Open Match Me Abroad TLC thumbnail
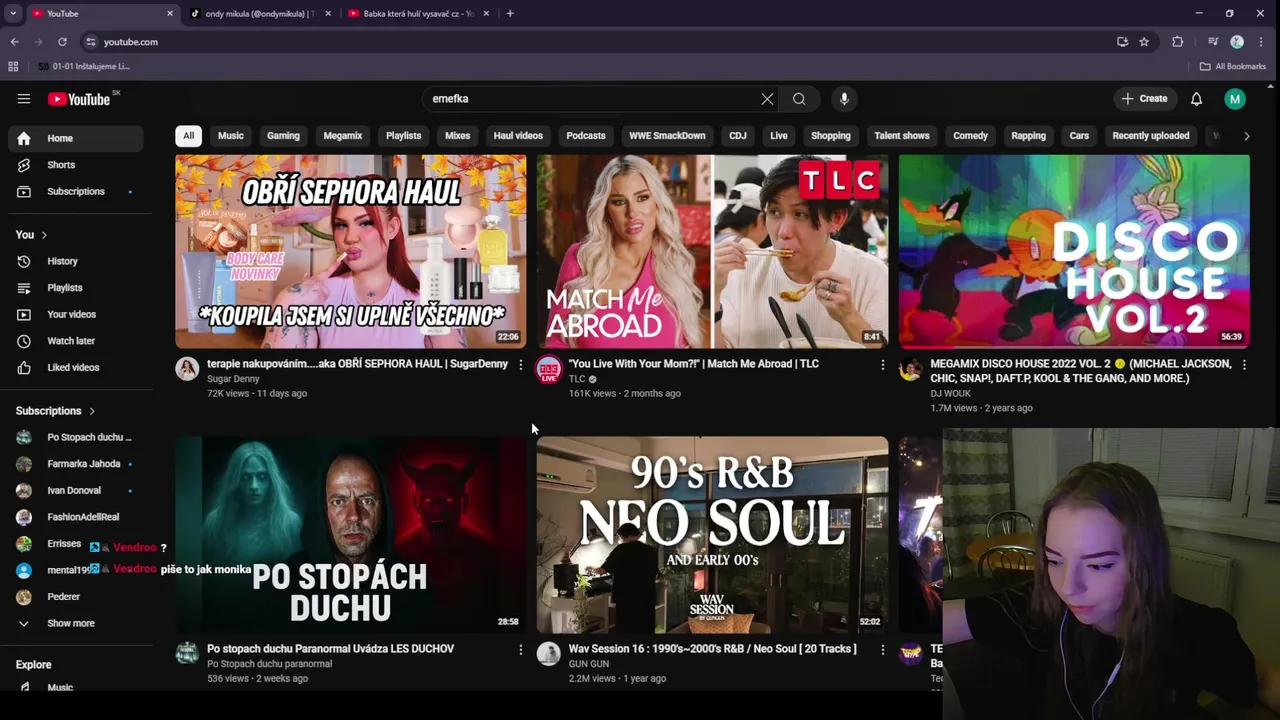 tap(712, 251)
